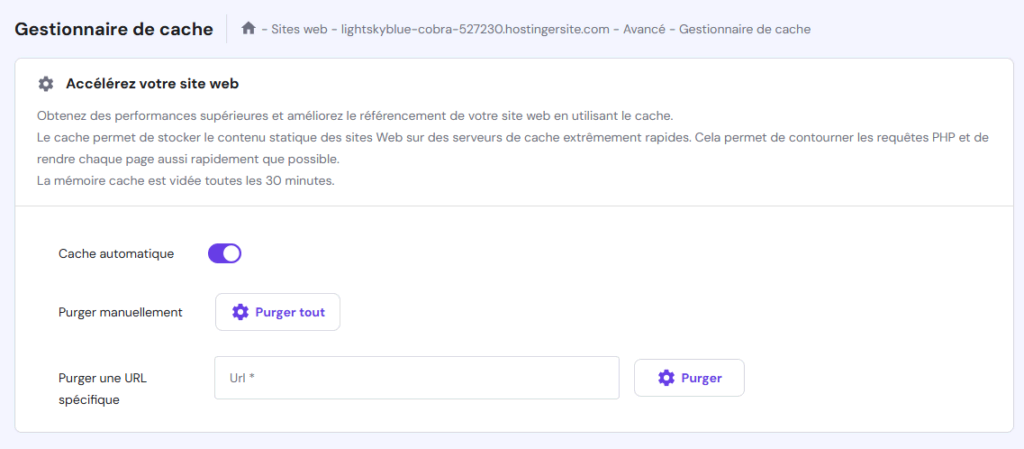Viewport: 1024px width, 449px height.
Task: Navigate to the Avancé breadcrumb item
Action: click(644, 29)
